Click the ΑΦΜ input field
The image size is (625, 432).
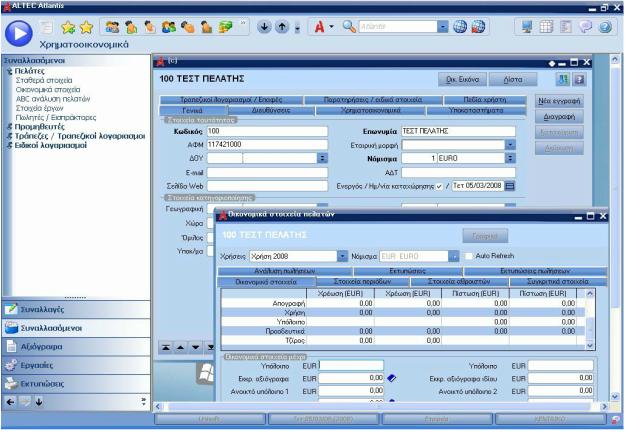click(x=267, y=145)
